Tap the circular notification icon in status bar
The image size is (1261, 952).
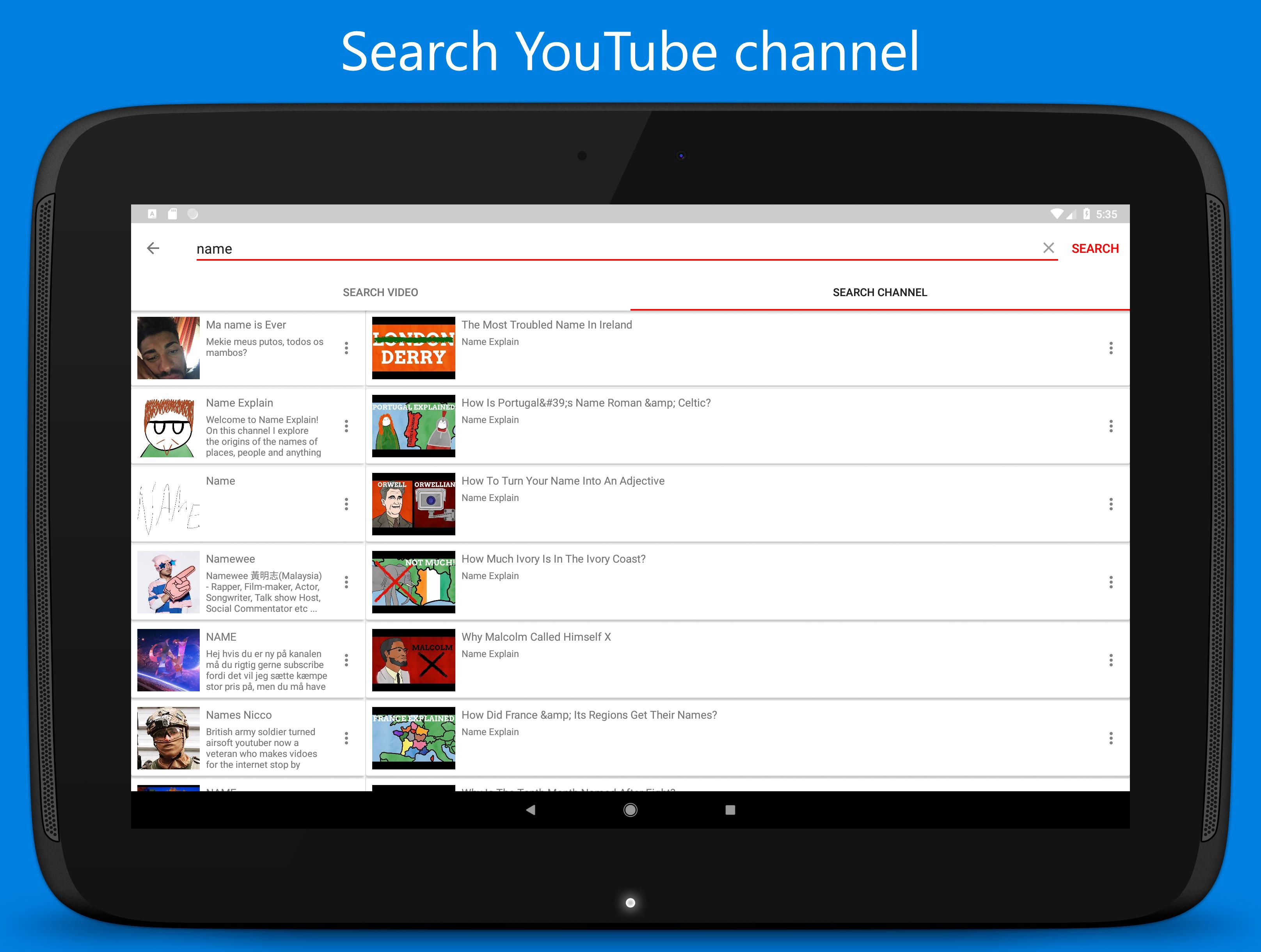193,214
